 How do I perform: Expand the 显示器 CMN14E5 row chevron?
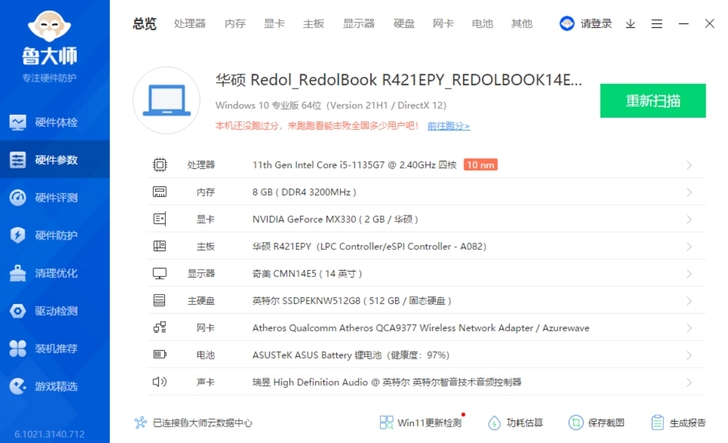pyautogui.click(x=689, y=274)
